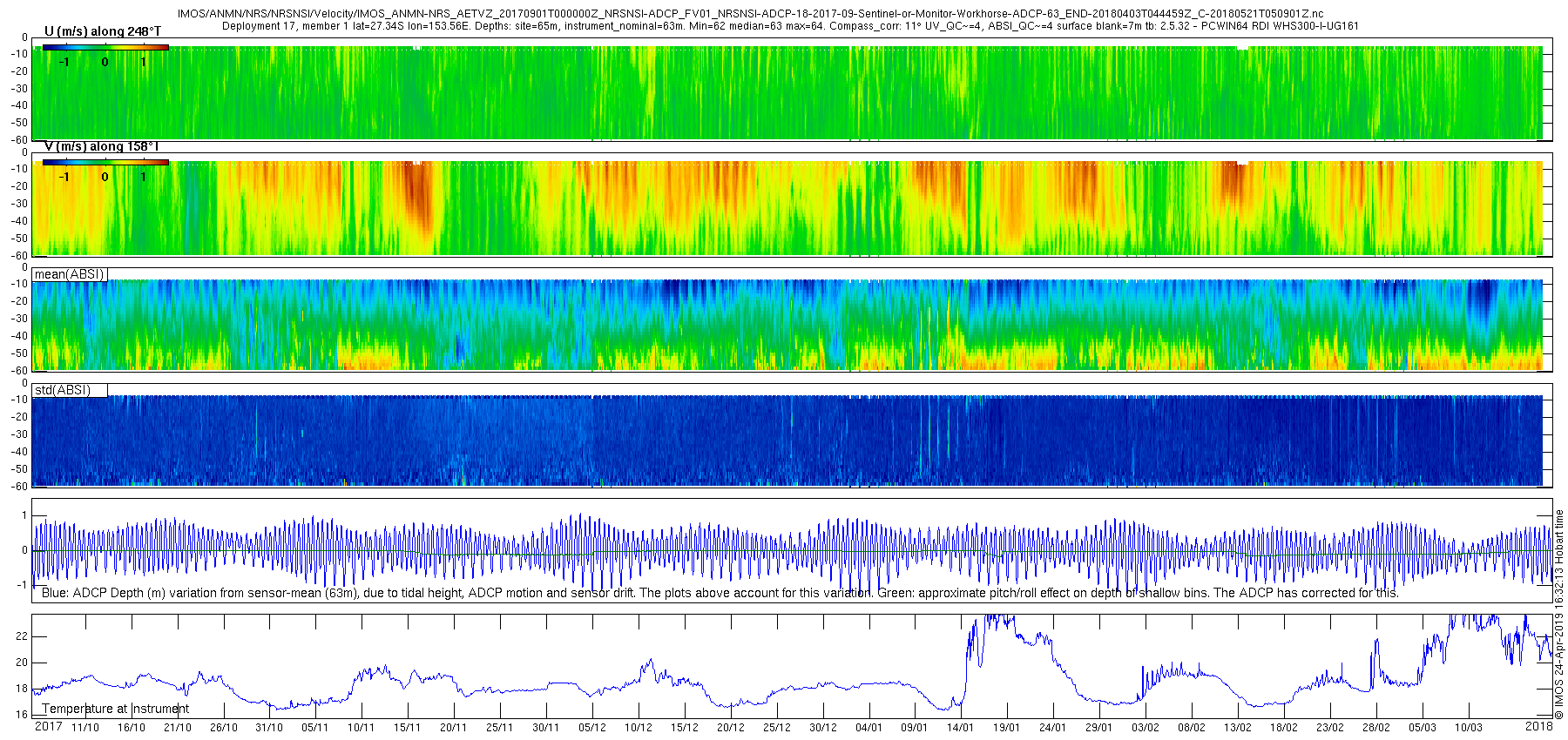The height and width of the screenshot is (740, 1568).
Task: Click the 23/02 date tick label
Action: coord(1330,728)
